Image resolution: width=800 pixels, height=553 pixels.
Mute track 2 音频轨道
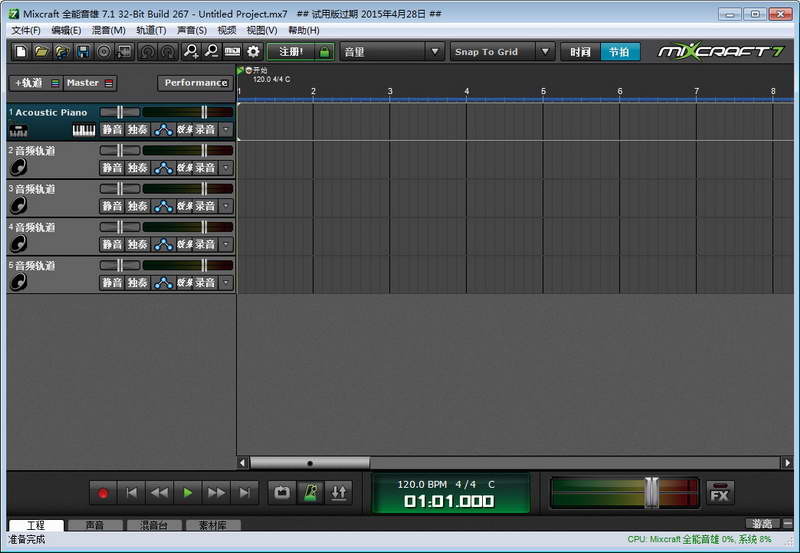[x=112, y=168]
